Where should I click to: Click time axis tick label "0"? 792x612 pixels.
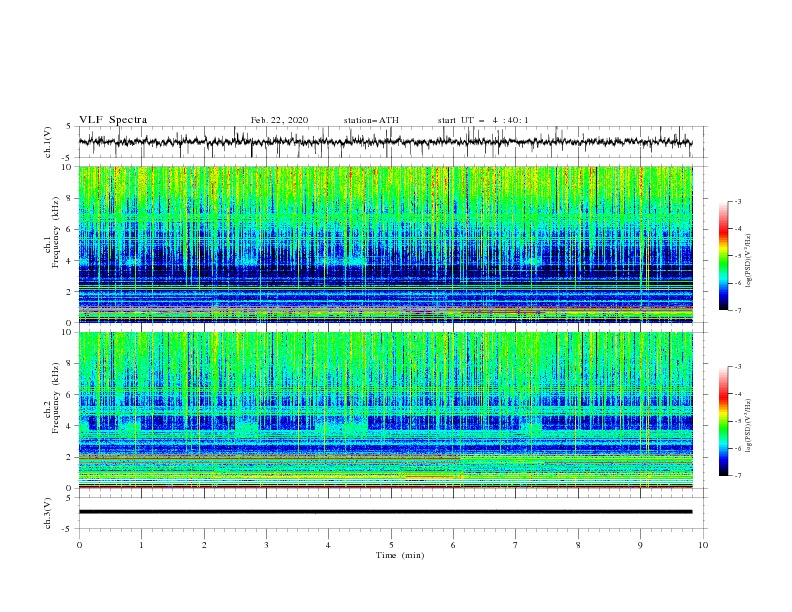click(x=79, y=545)
